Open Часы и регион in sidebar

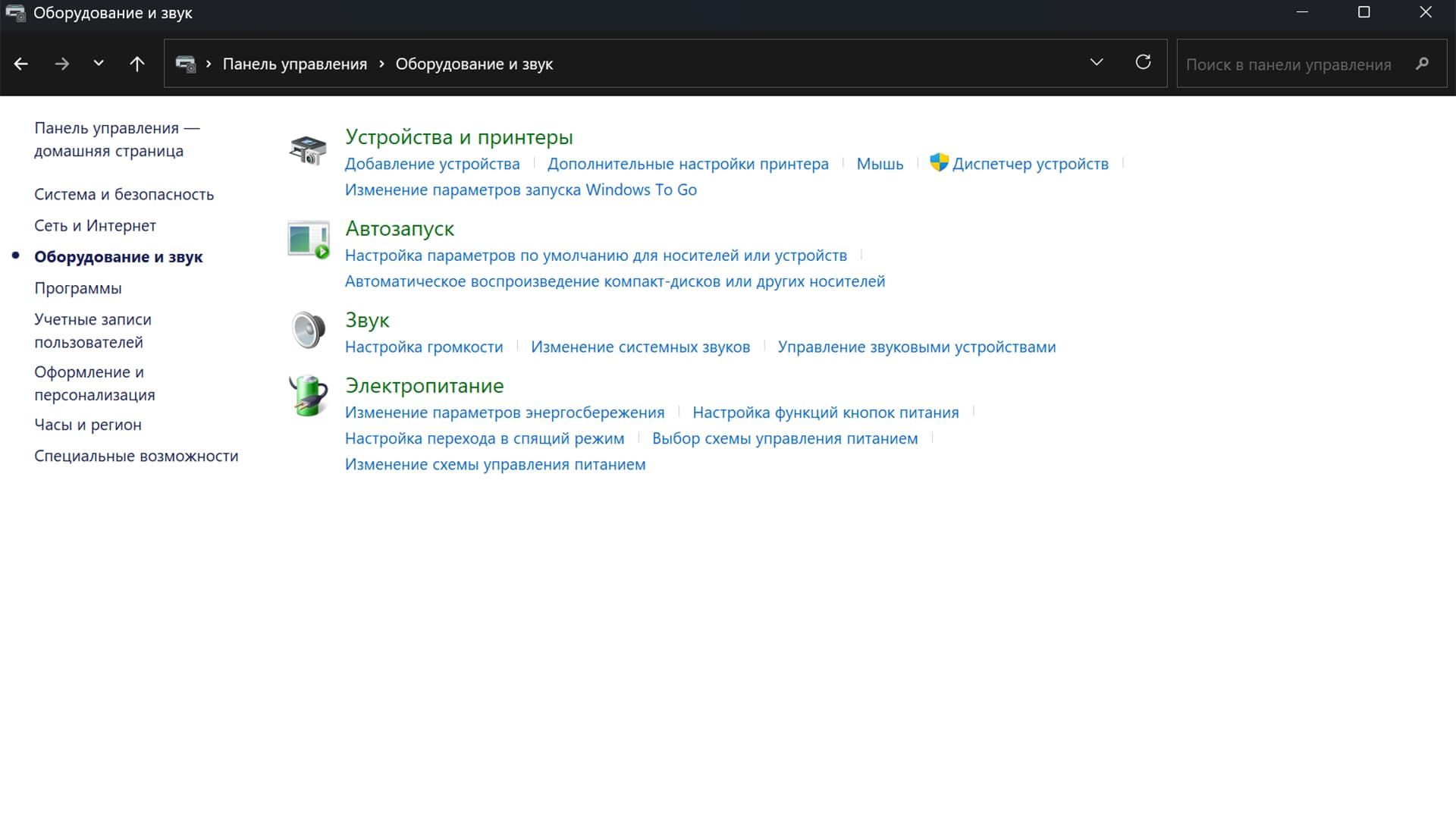click(x=88, y=425)
